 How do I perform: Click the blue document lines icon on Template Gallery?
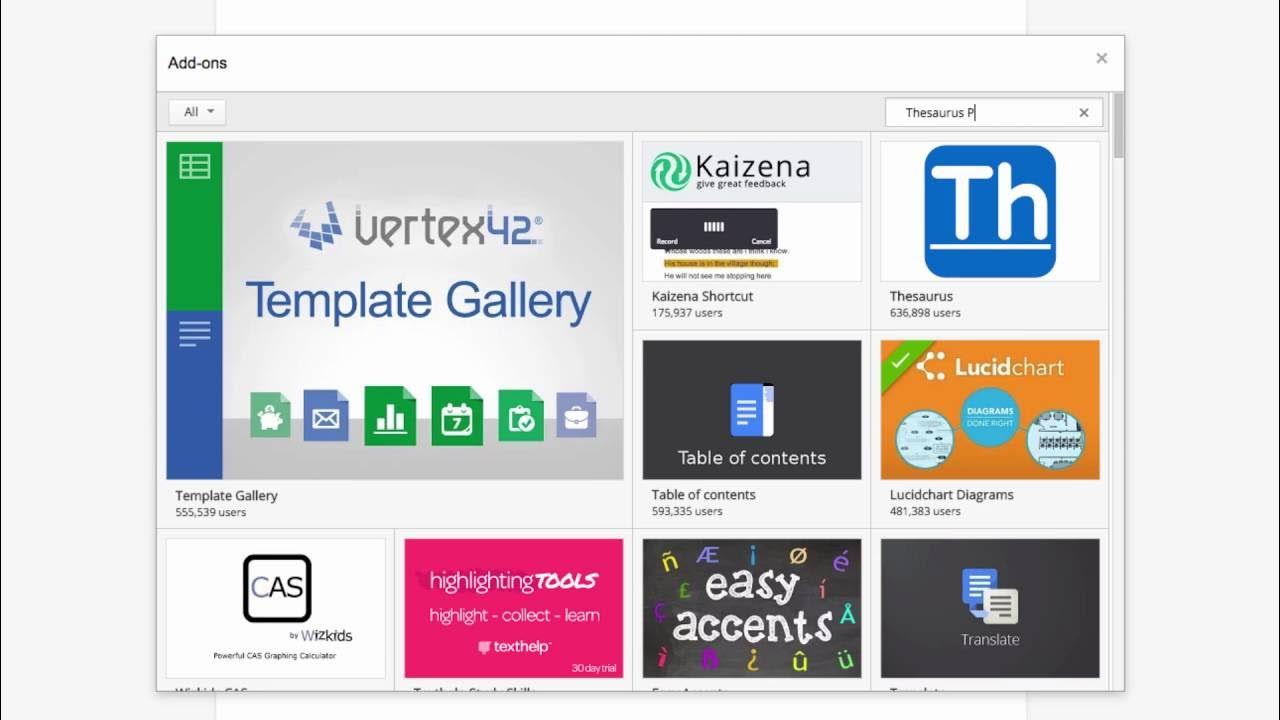click(x=195, y=334)
